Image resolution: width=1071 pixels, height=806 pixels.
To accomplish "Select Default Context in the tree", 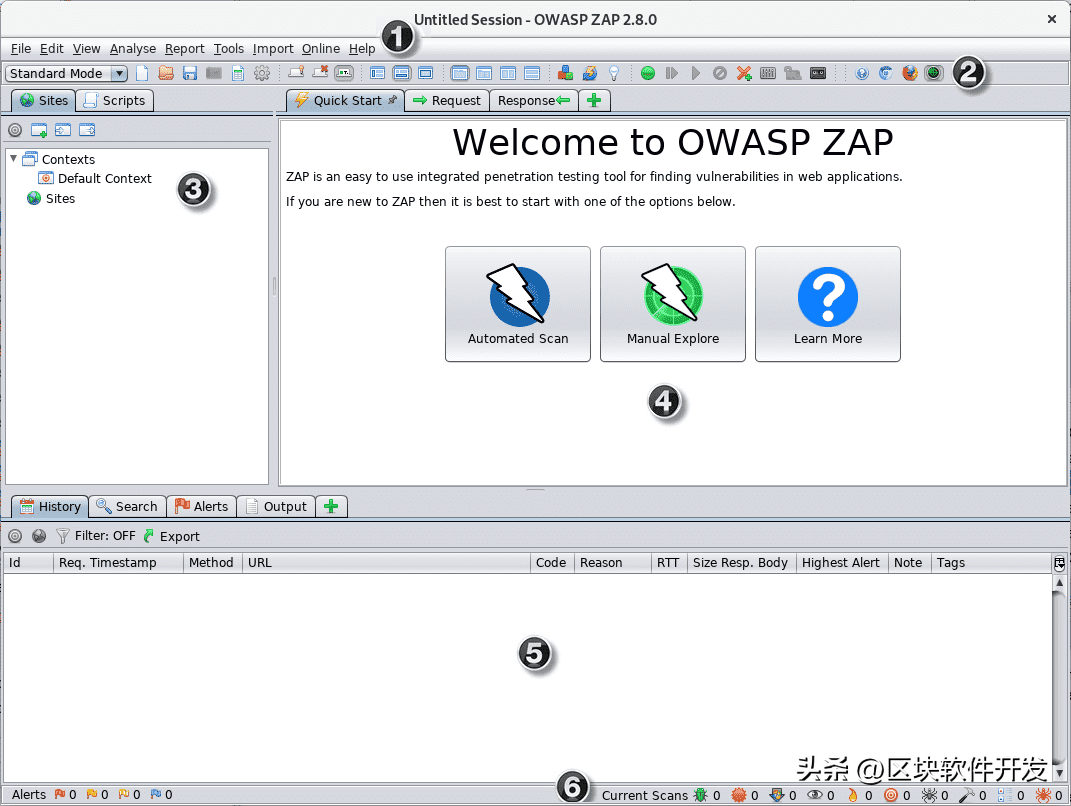I will click(104, 178).
